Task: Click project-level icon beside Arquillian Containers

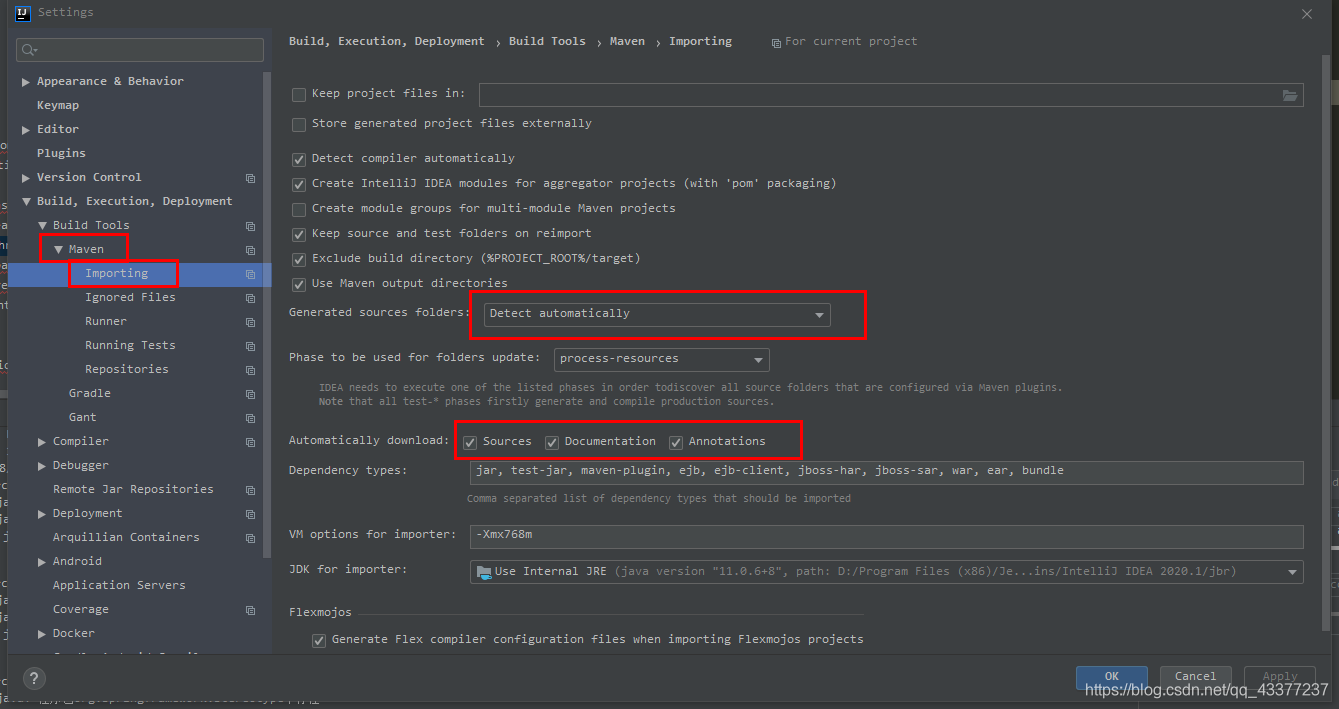Action: tap(250, 538)
